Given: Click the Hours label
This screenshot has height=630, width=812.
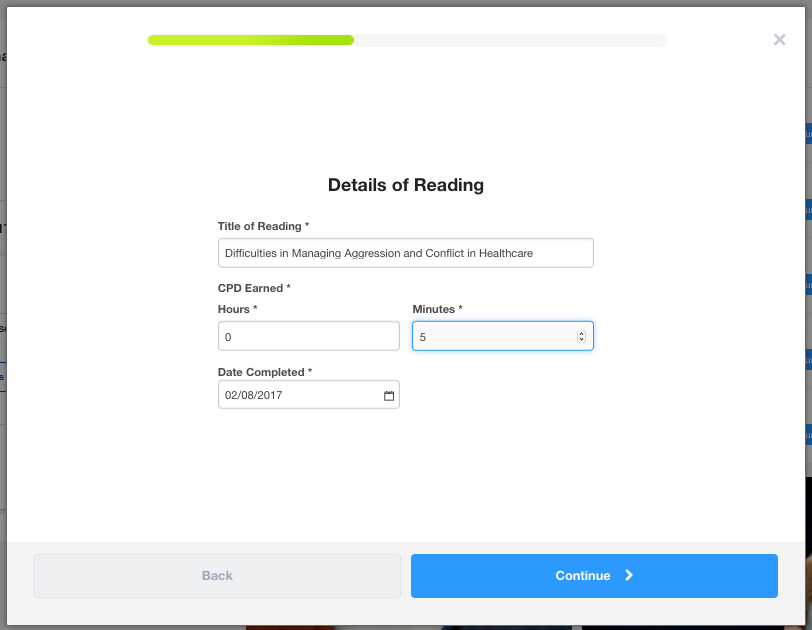Looking at the screenshot, I should (x=237, y=309).
